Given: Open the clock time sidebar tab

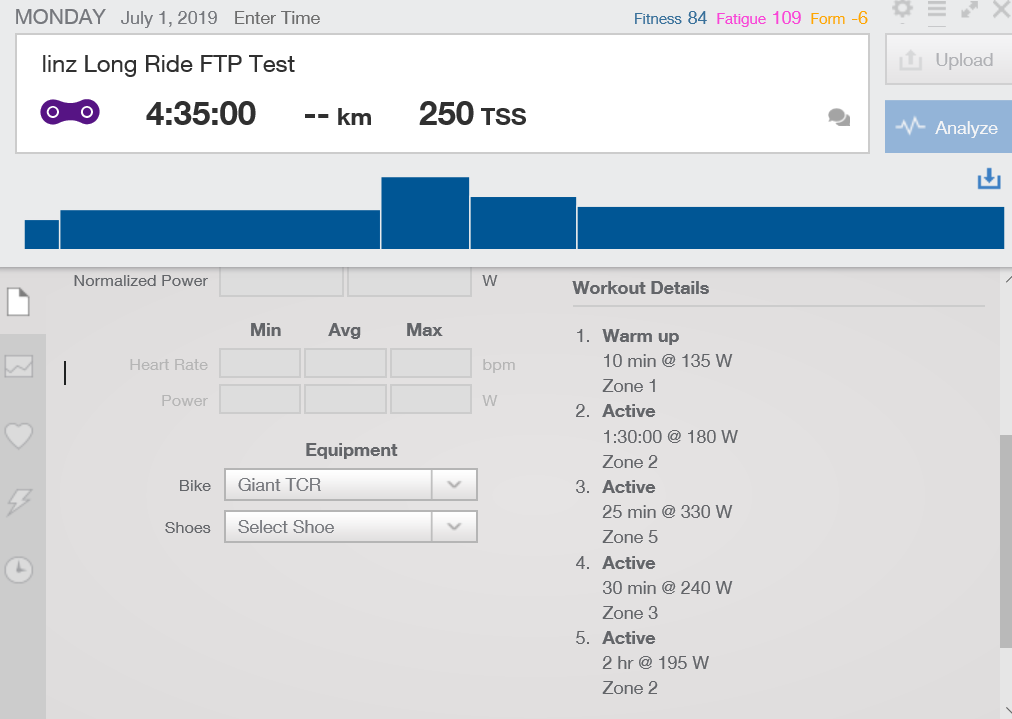Looking at the screenshot, I should pos(19,570).
